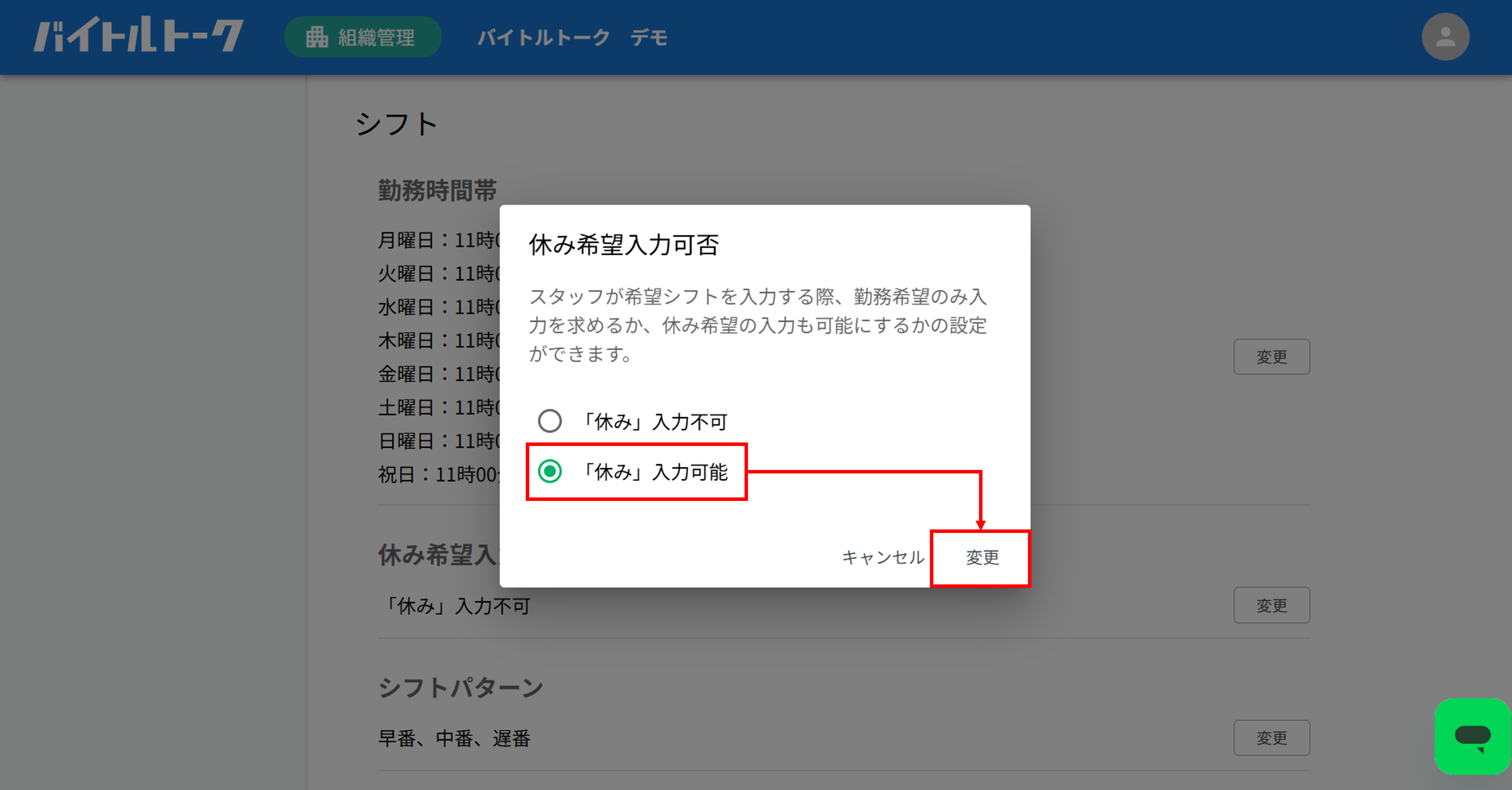
Task: Click キャンセル in the dialog
Action: click(x=883, y=557)
